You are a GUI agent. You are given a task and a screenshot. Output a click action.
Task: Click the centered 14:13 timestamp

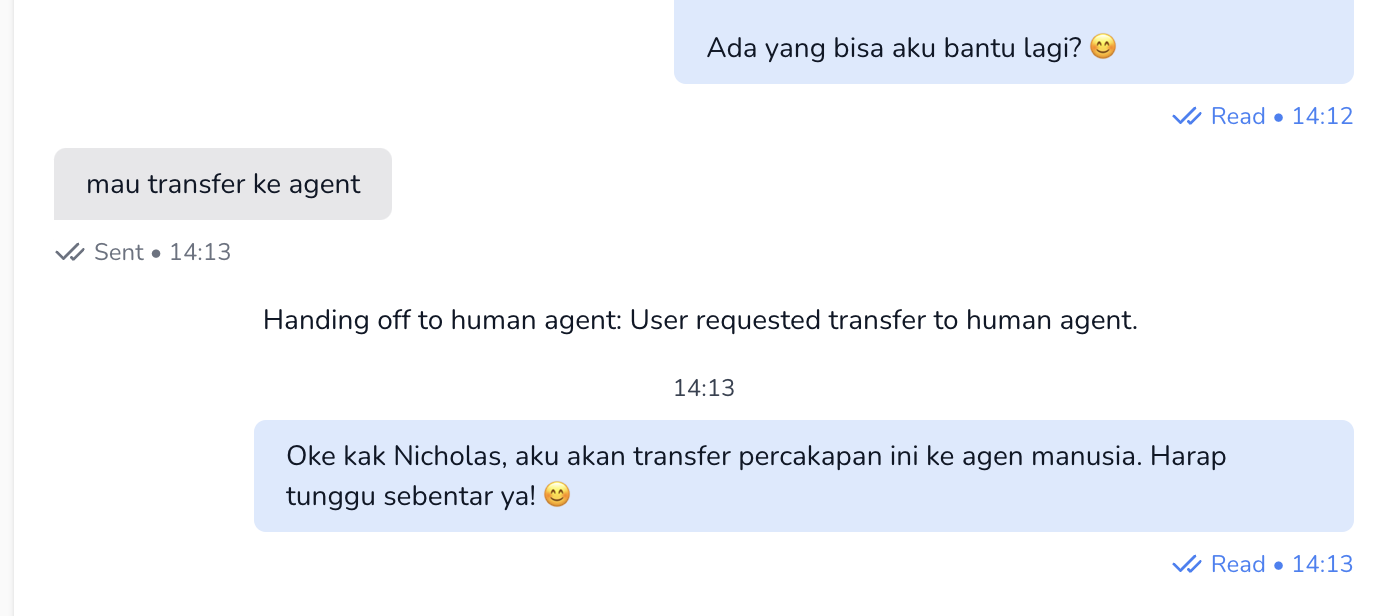point(704,388)
